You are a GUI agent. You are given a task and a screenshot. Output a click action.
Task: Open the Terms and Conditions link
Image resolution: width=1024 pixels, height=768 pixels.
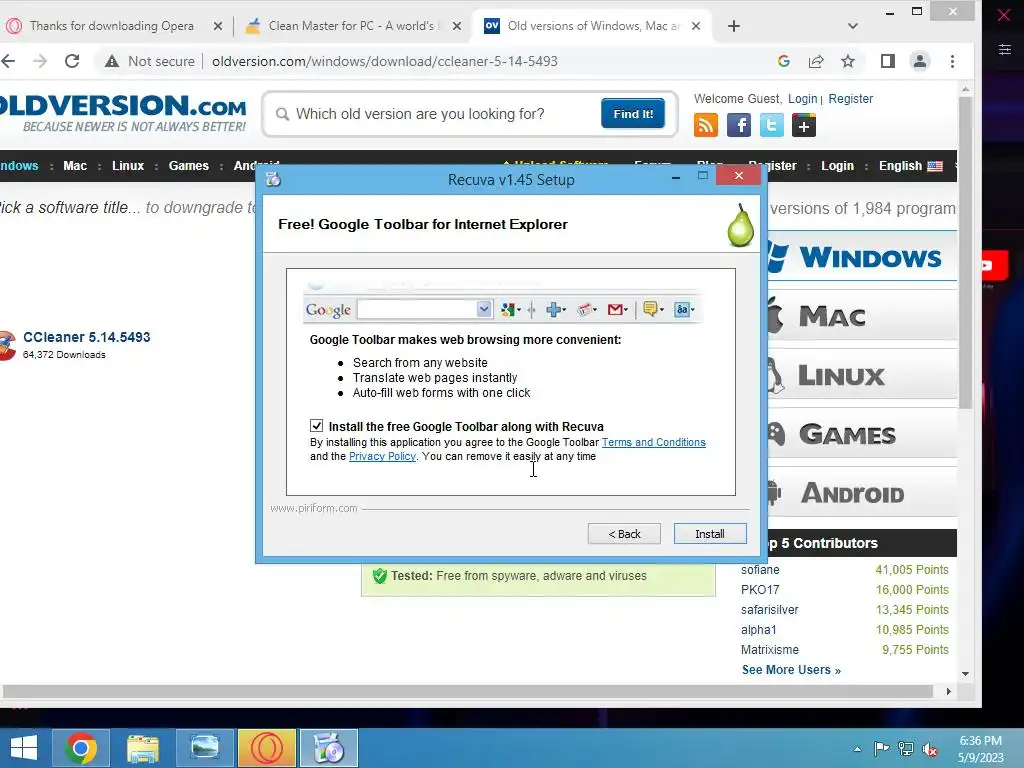[654, 442]
